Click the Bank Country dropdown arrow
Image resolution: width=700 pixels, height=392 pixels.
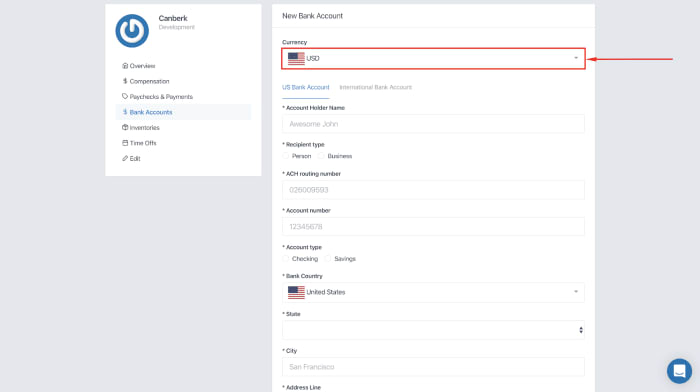click(576, 292)
